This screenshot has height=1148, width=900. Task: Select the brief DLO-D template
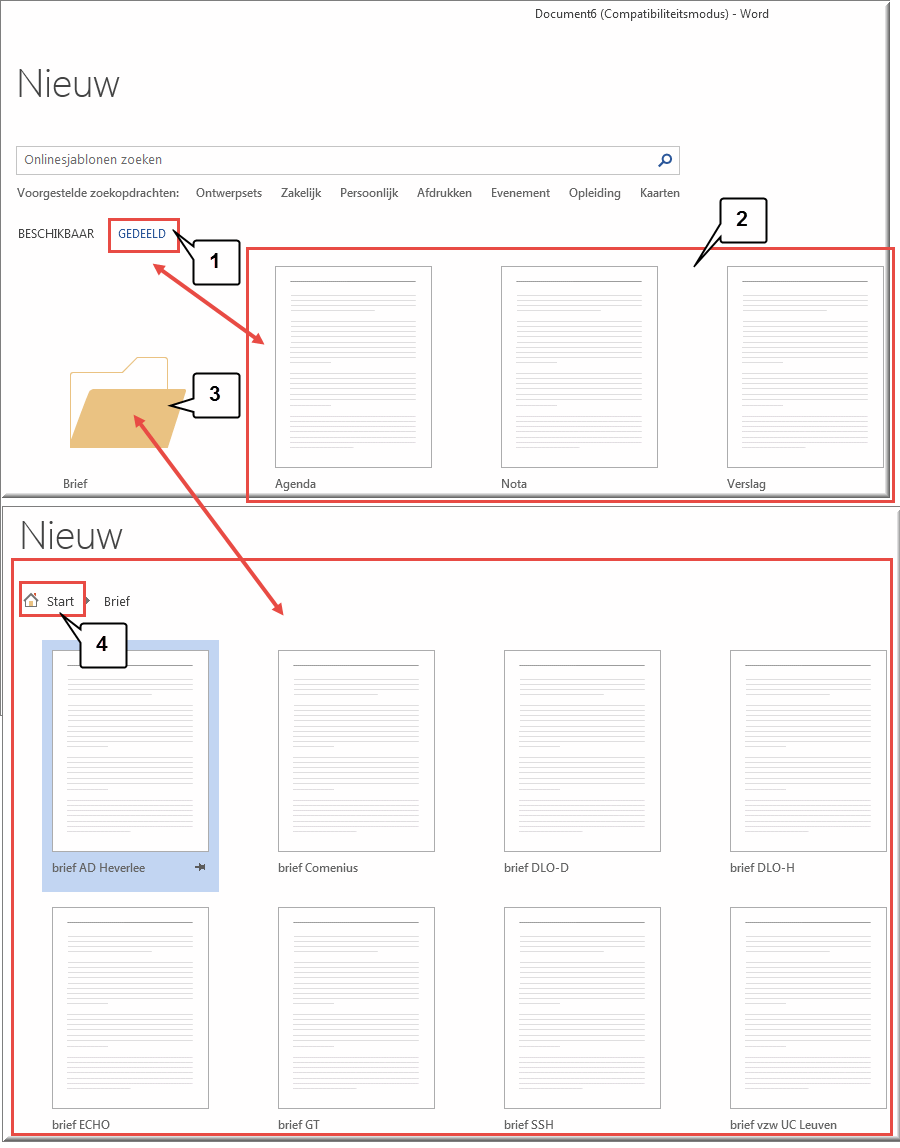pos(582,750)
